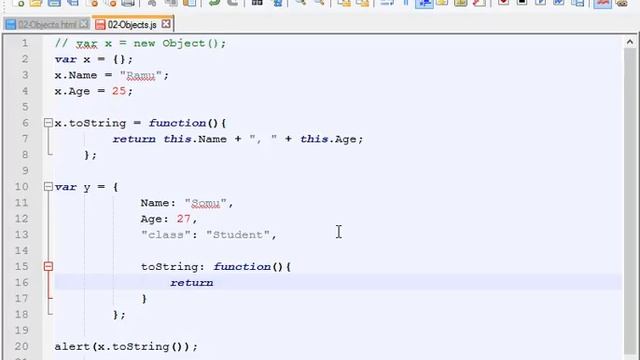640x360 pixels.
Task: Click the "return" keyword on line 16
Action: coord(191,282)
